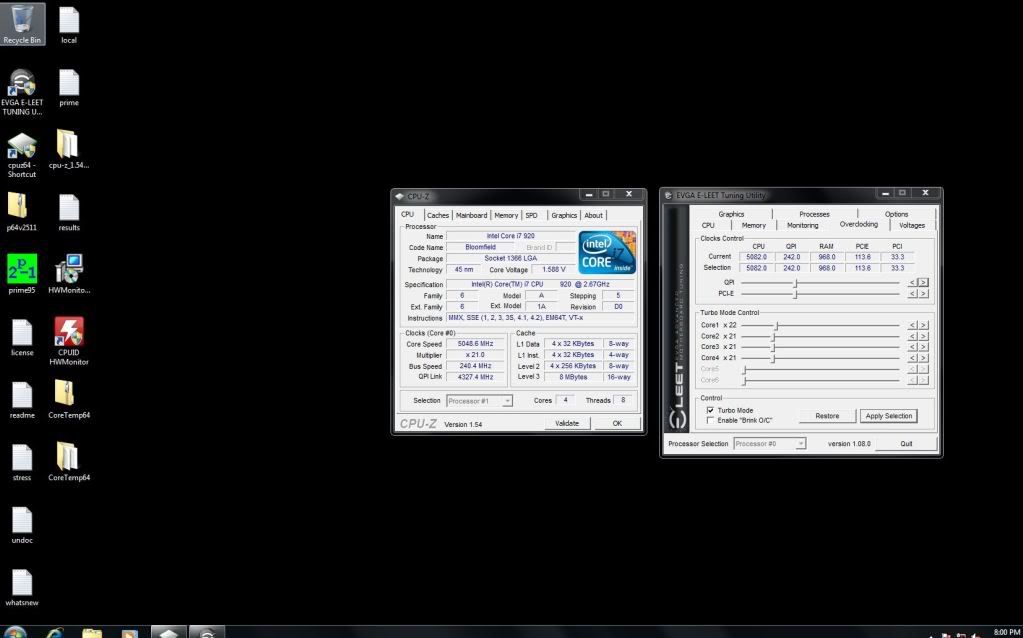Switch to CPU-Z Caches tab
1023x638 pixels.
[438, 215]
